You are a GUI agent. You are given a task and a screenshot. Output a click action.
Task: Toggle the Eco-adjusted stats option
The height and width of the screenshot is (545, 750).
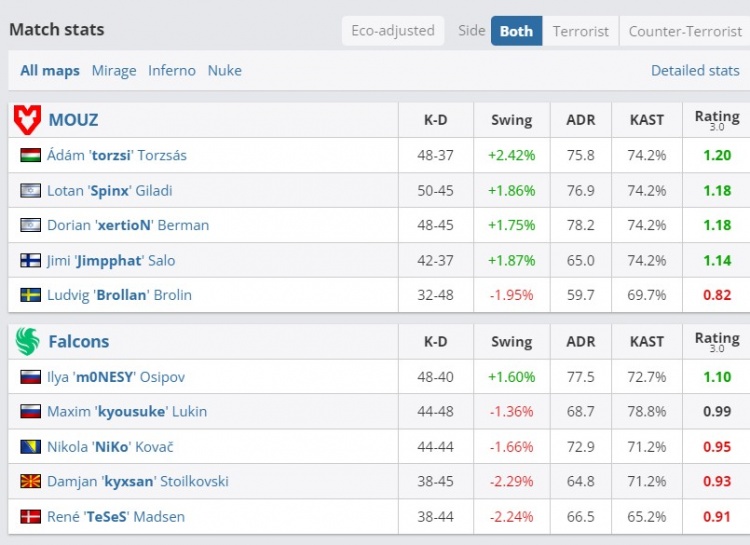tap(393, 31)
